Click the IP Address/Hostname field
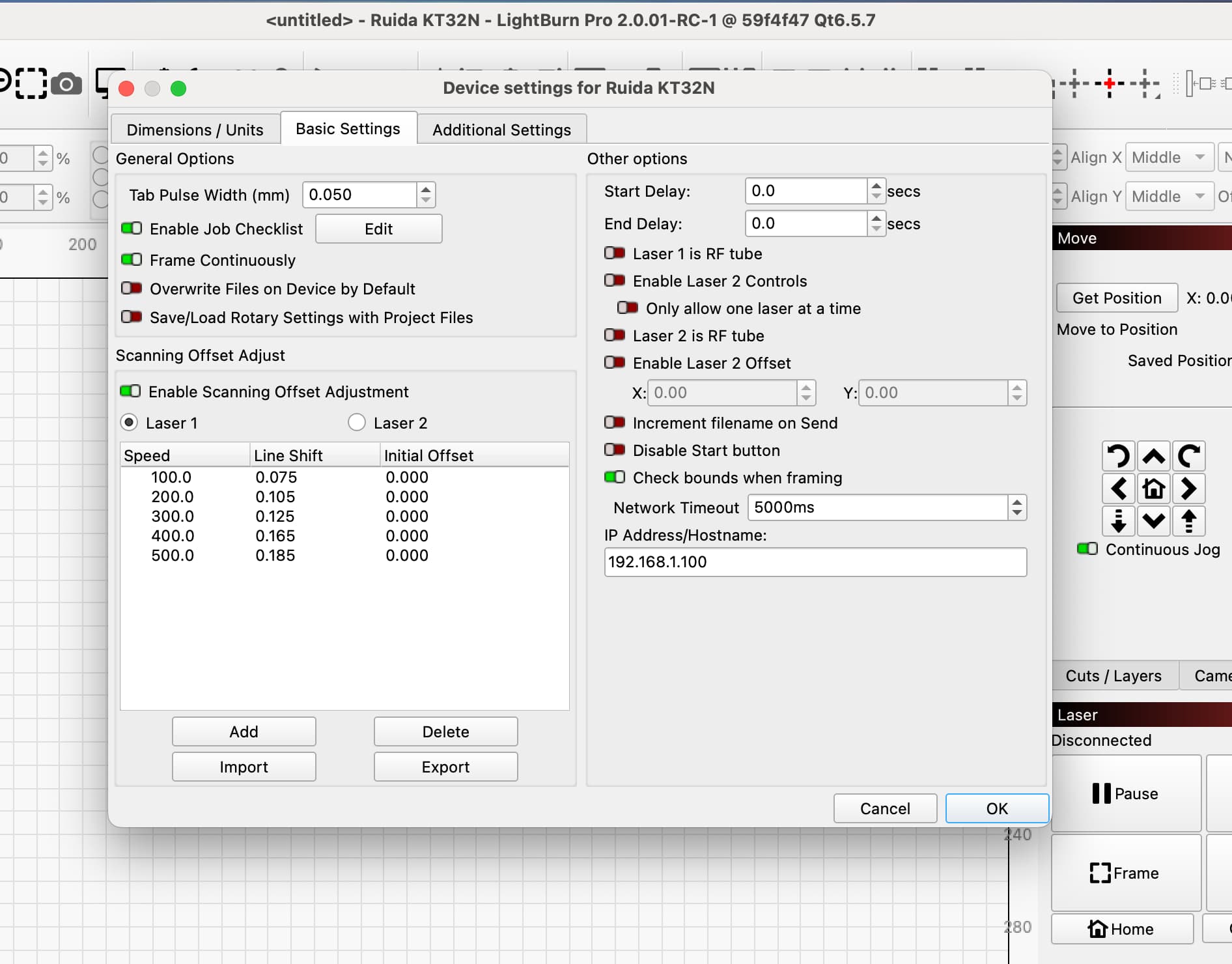Viewport: 1232px width, 964px height. point(815,561)
